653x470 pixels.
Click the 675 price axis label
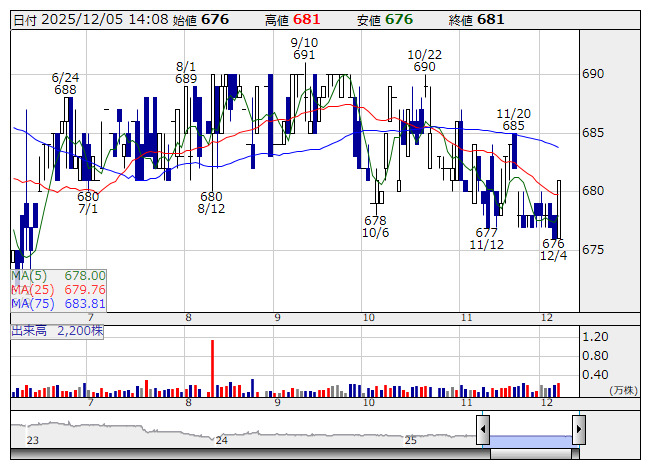pyautogui.click(x=593, y=250)
